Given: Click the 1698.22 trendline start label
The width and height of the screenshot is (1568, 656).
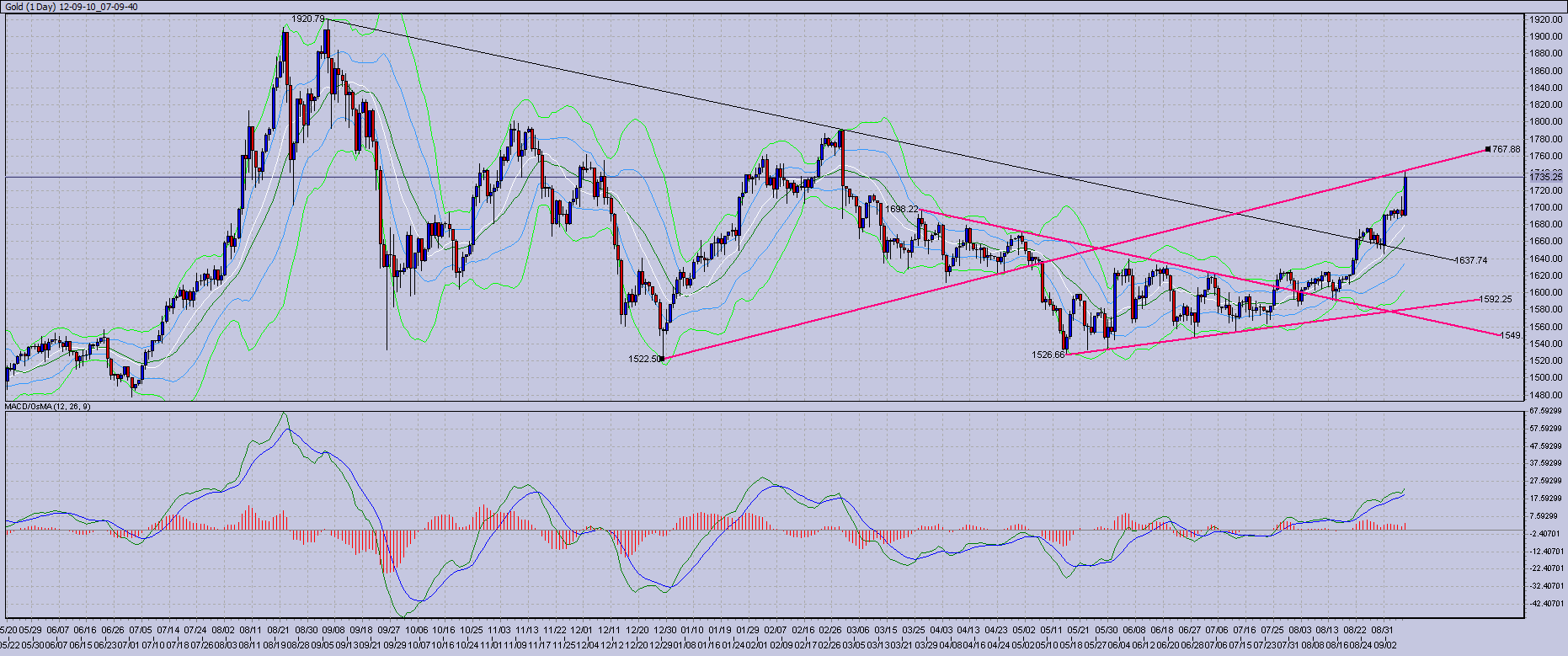Looking at the screenshot, I should pos(901,209).
